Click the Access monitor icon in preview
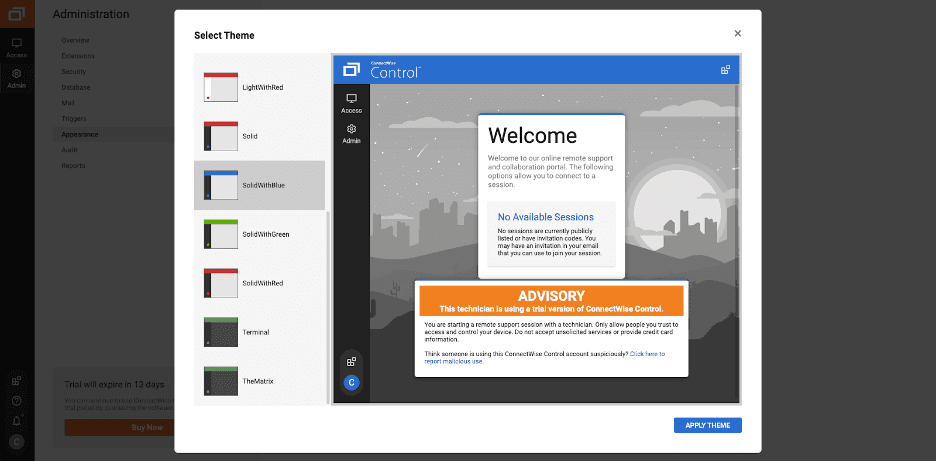Viewport: 936px width, 462px height. click(x=351, y=99)
